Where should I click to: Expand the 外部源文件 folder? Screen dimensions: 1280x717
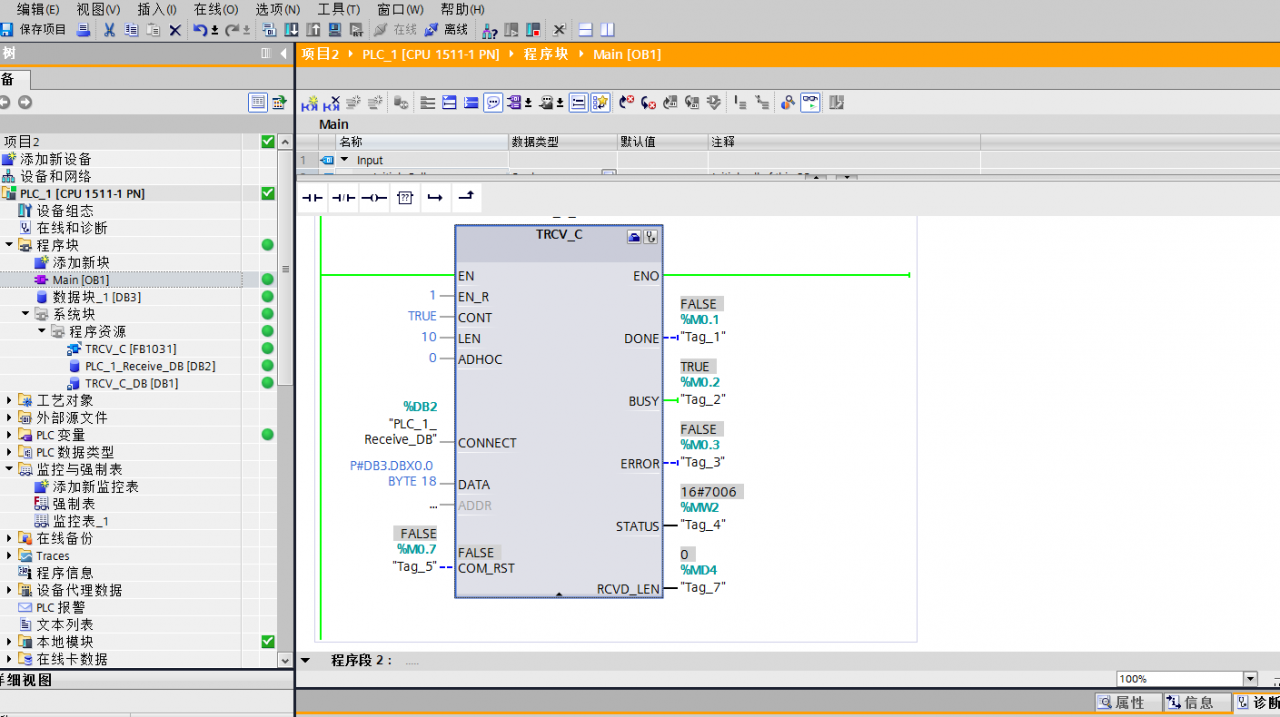point(10,417)
